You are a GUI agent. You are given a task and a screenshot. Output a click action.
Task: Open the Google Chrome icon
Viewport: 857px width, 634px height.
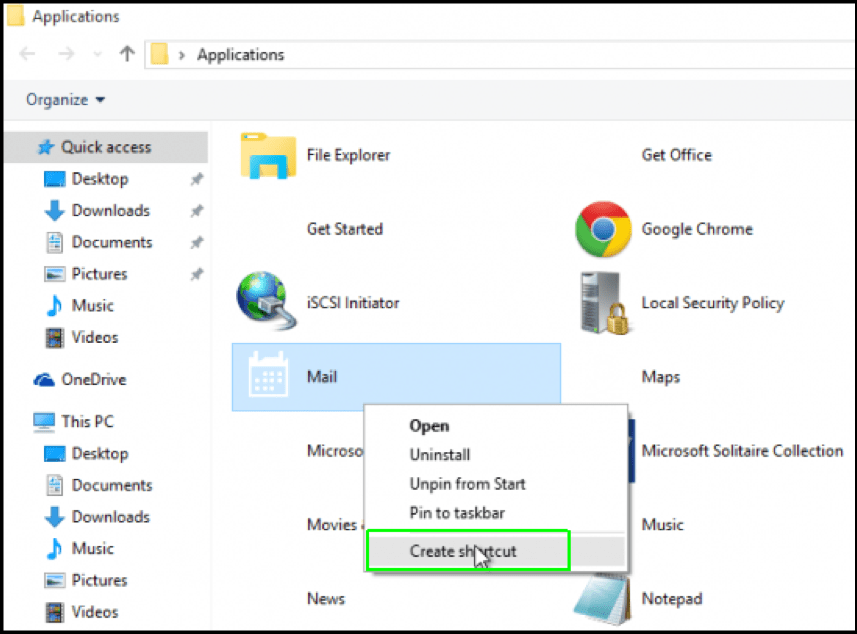[602, 230]
